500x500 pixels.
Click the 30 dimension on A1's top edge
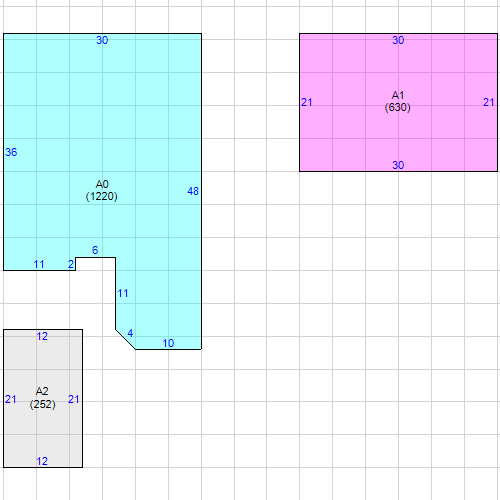pos(398,40)
